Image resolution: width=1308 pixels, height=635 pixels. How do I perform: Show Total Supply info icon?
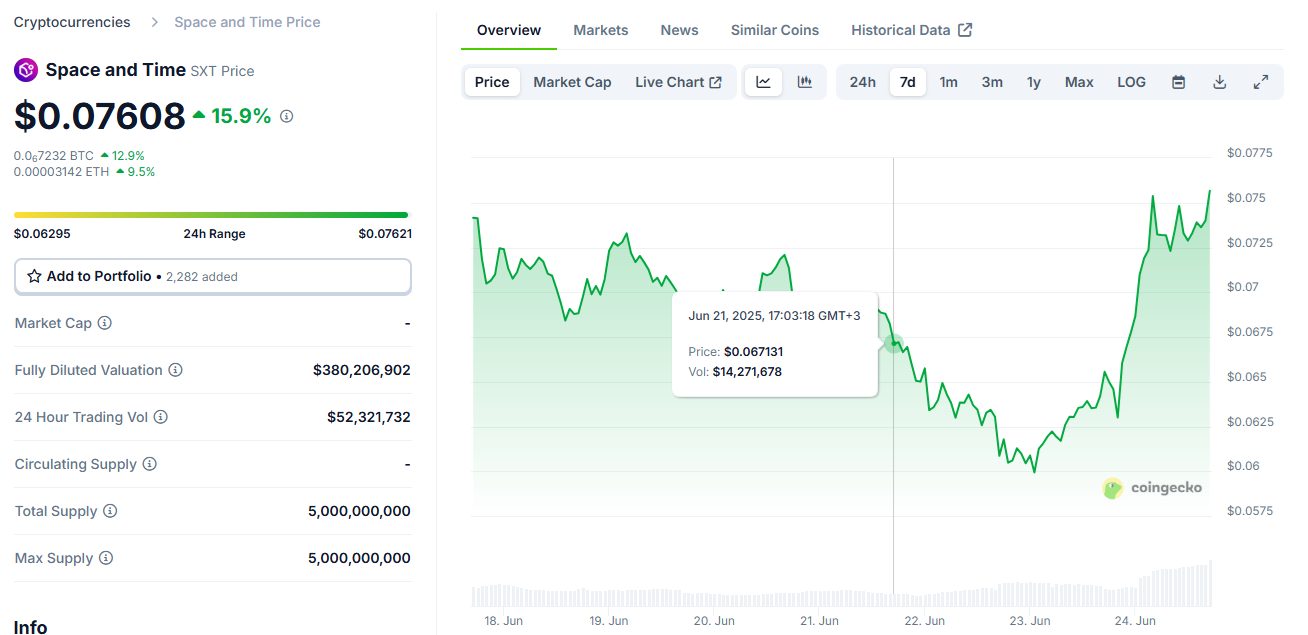point(110,511)
